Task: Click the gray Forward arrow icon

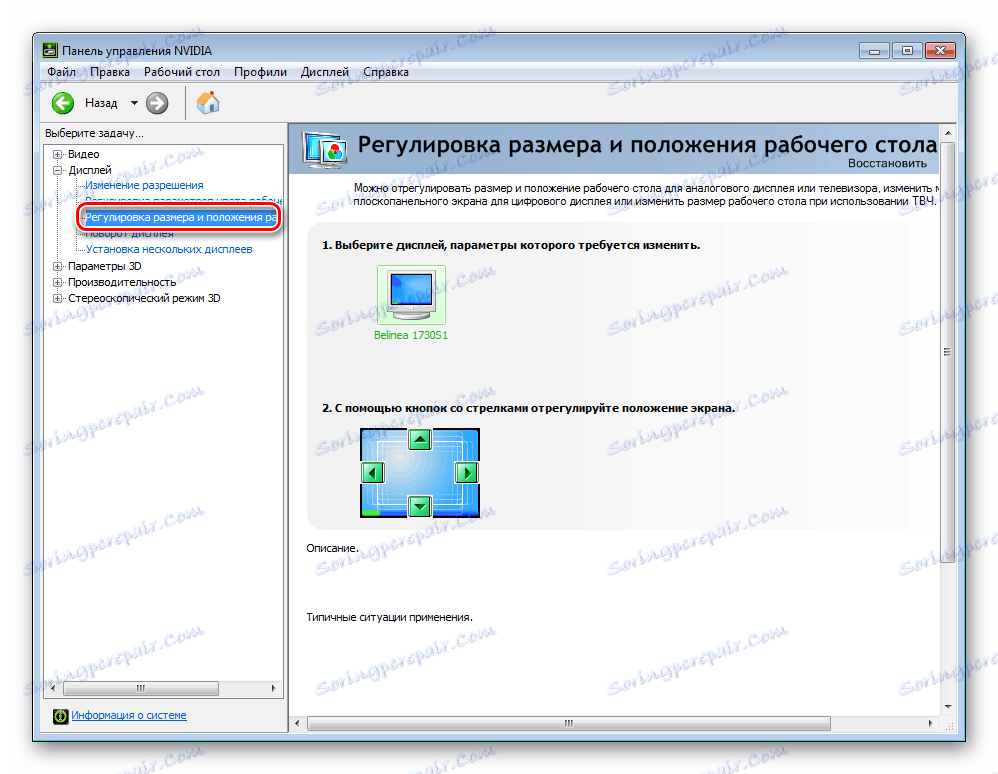Action: coord(157,103)
